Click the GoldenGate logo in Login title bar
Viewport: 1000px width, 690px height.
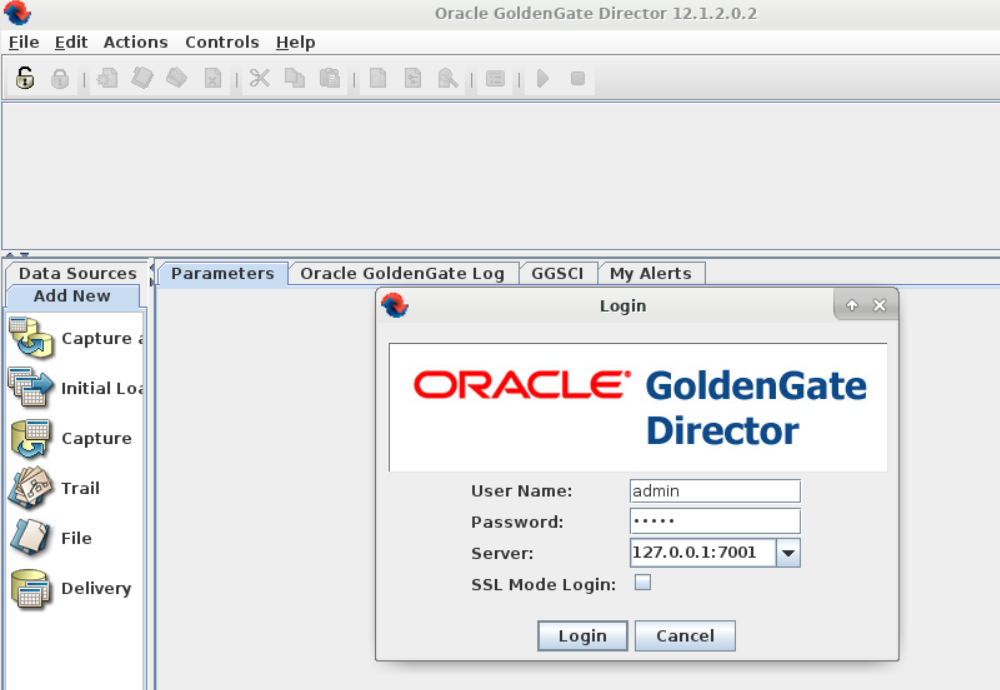click(x=395, y=305)
